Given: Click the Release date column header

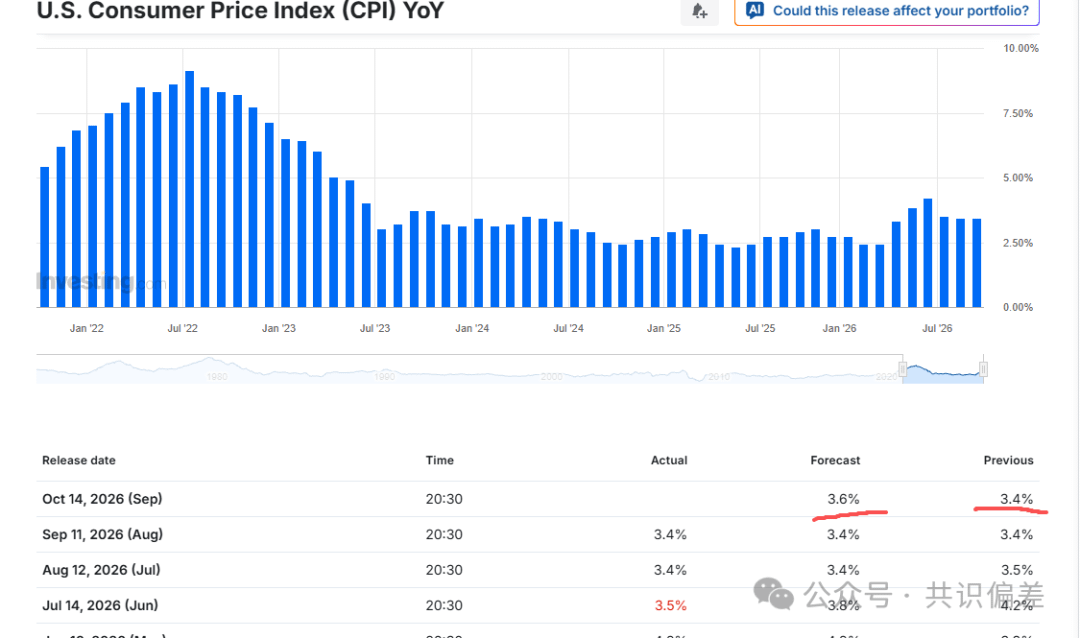Looking at the screenshot, I should (79, 460).
